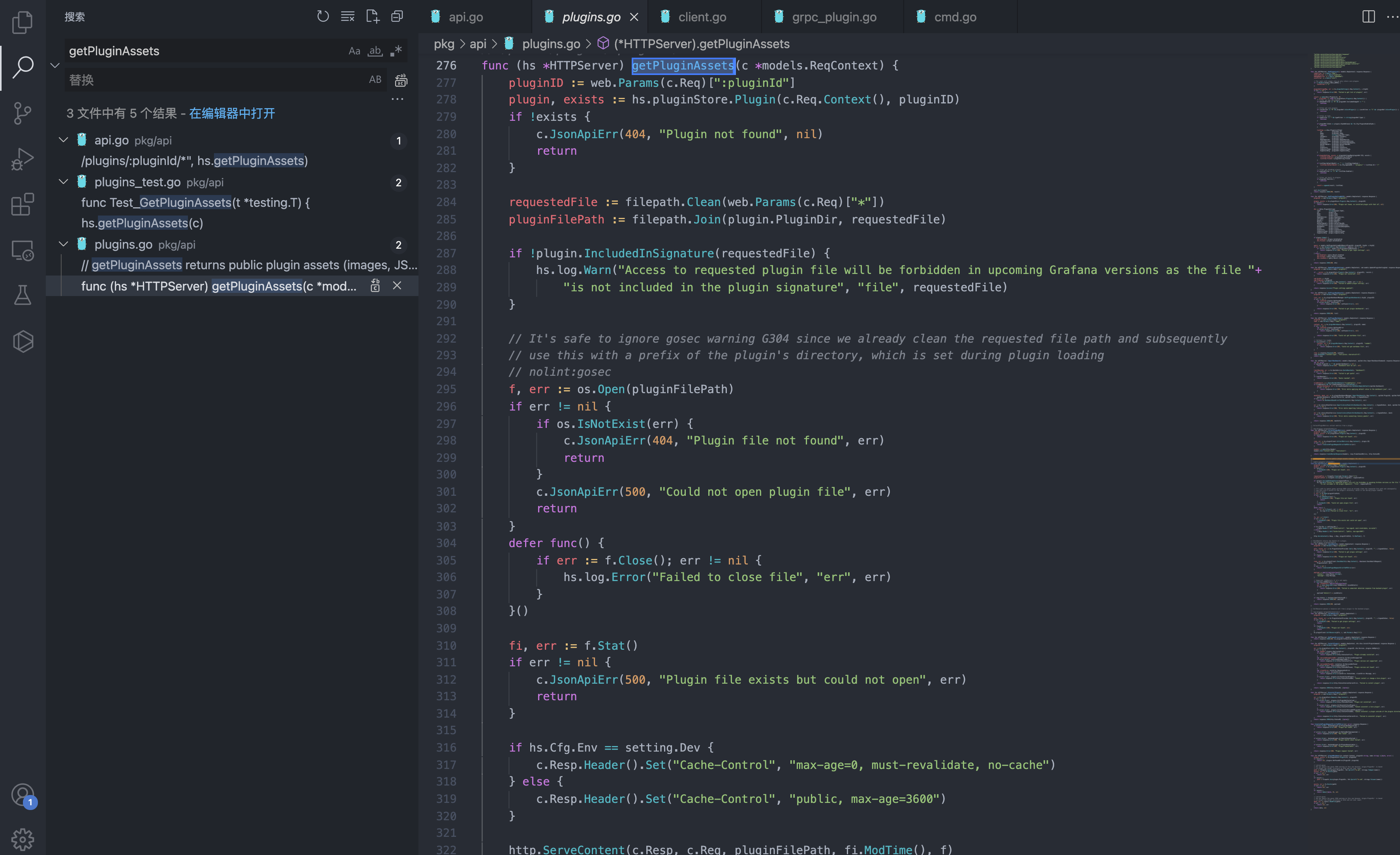This screenshot has width=1400, height=855.
Task: Toggle Match Whole Word option
Action: (x=375, y=51)
